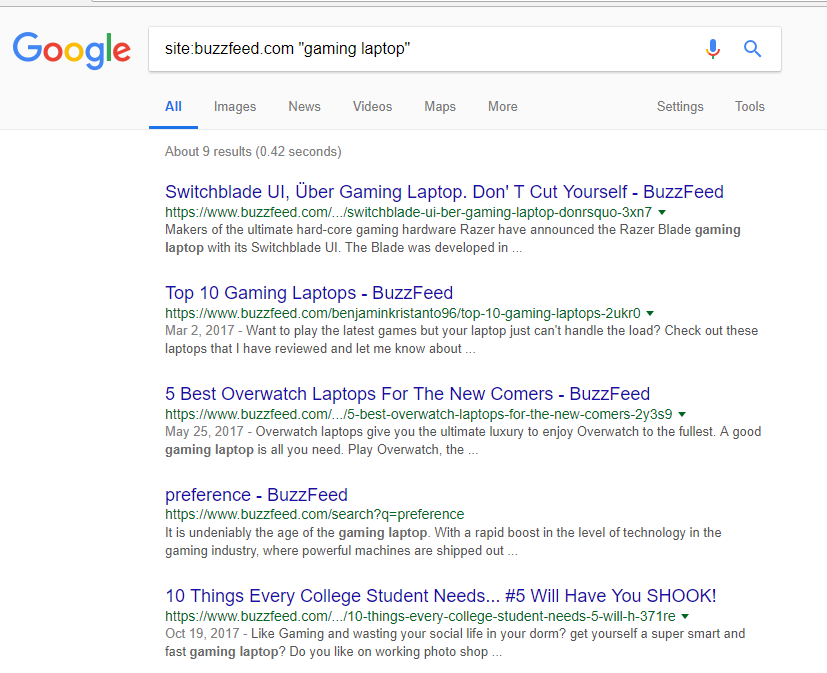This screenshot has width=827, height=673.
Task: Click the benjaminkristanto96 top-10-gaming-laptops URL text
Action: (402, 313)
